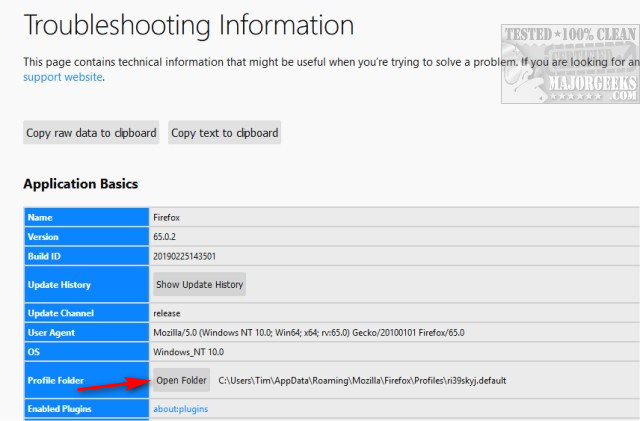This screenshot has width=640, height=421.
Task: Click the Version row label
Action: pyautogui.click(x=87, y=237)
